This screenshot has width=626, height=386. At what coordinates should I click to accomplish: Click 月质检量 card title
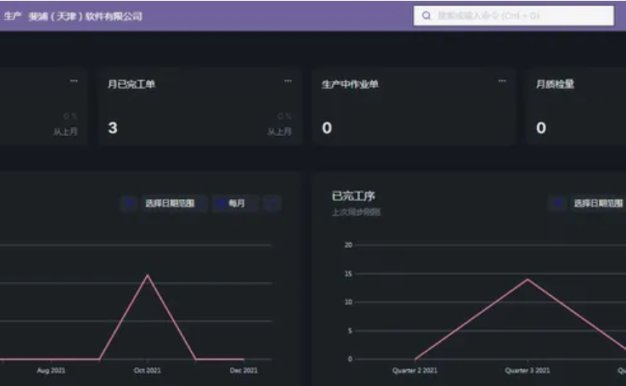[x=555, y=84]
